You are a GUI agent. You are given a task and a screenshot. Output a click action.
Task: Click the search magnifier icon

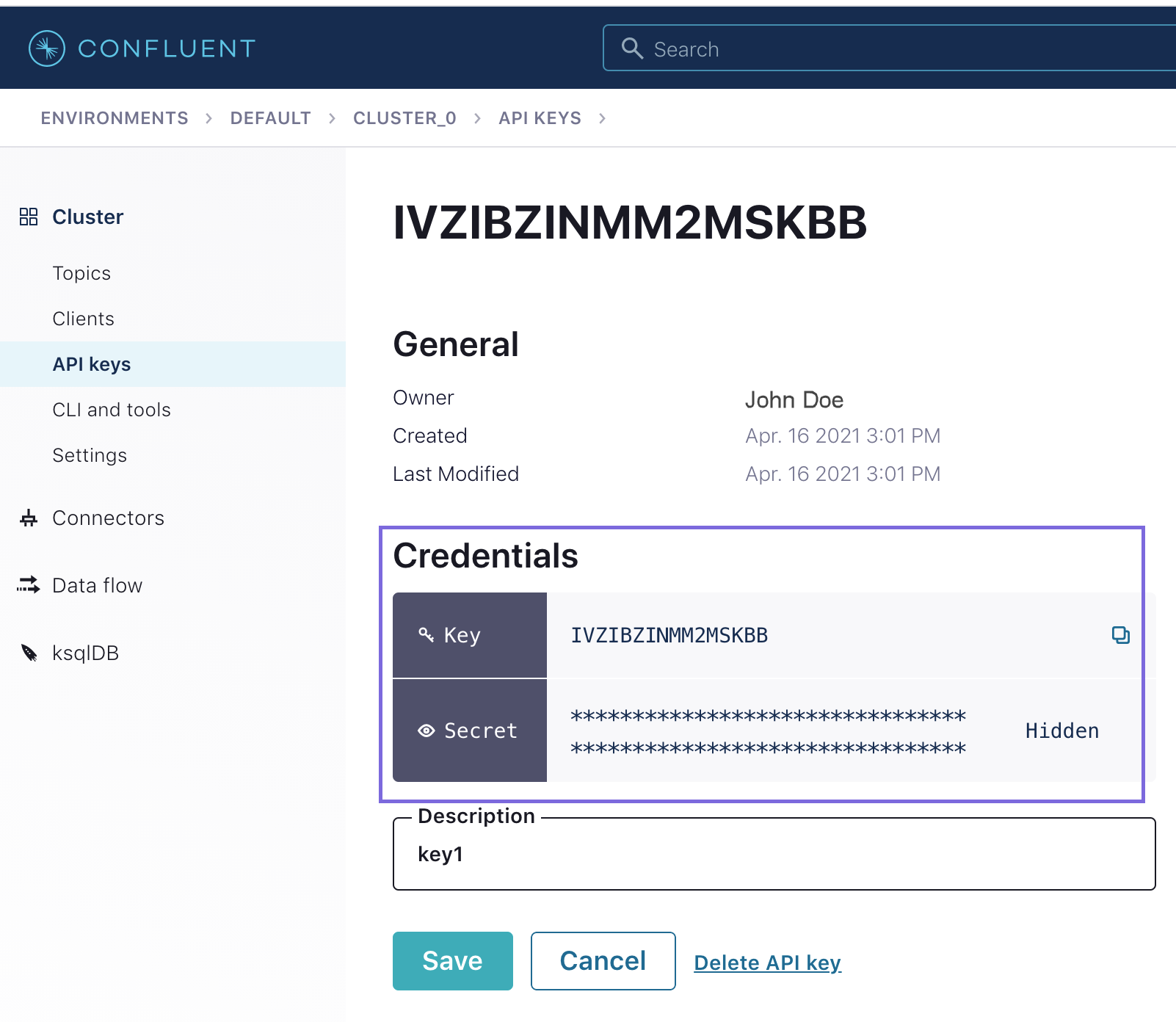point(632,48)
